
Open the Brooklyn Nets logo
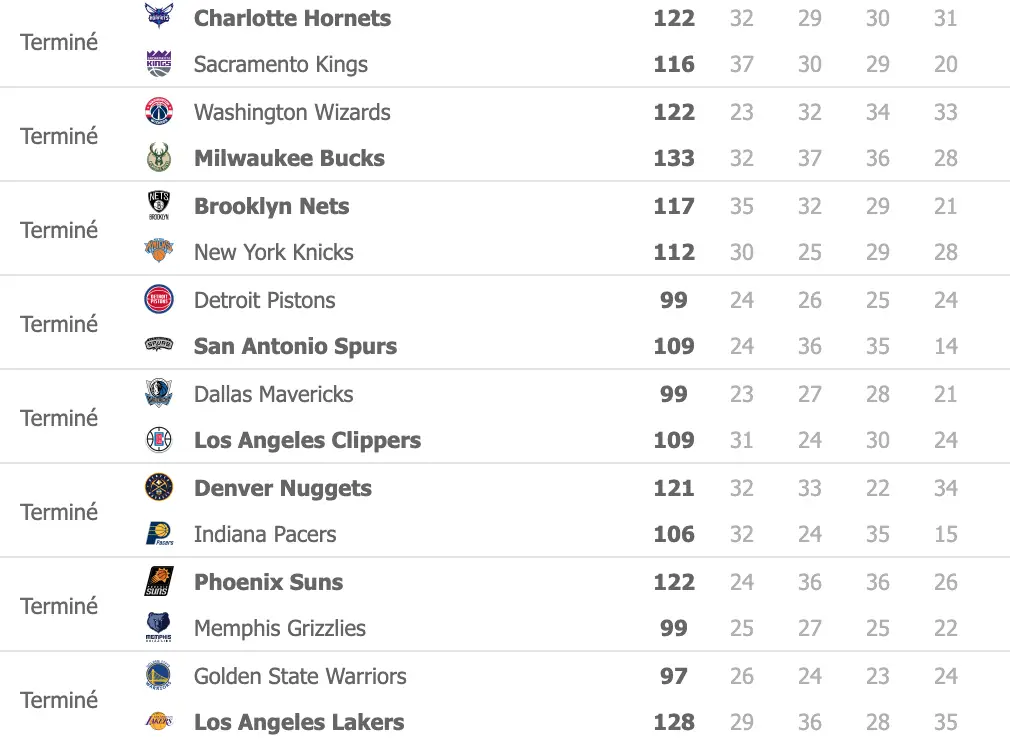click(159, 206)
